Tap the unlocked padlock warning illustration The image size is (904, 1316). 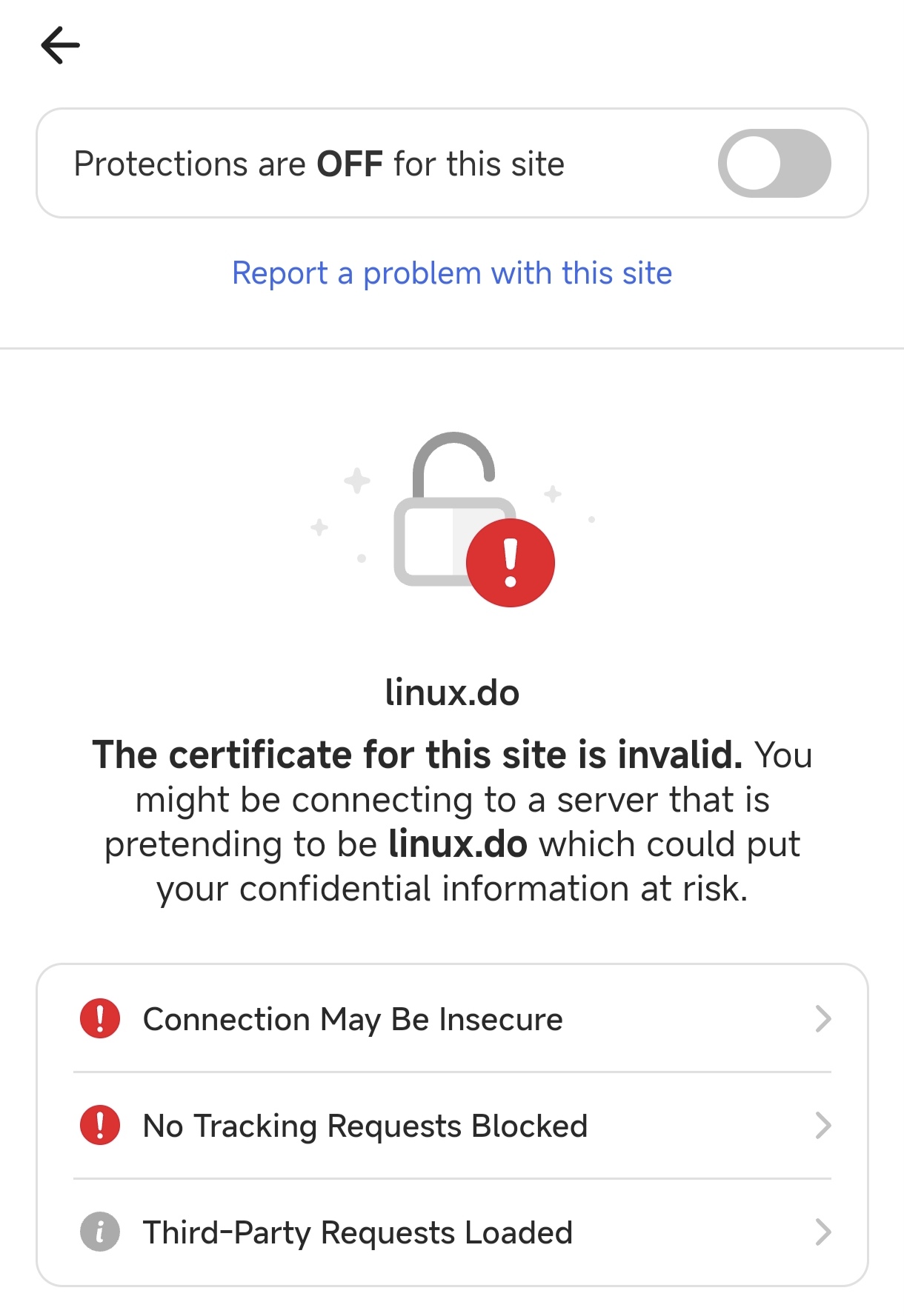coord(452,519)
